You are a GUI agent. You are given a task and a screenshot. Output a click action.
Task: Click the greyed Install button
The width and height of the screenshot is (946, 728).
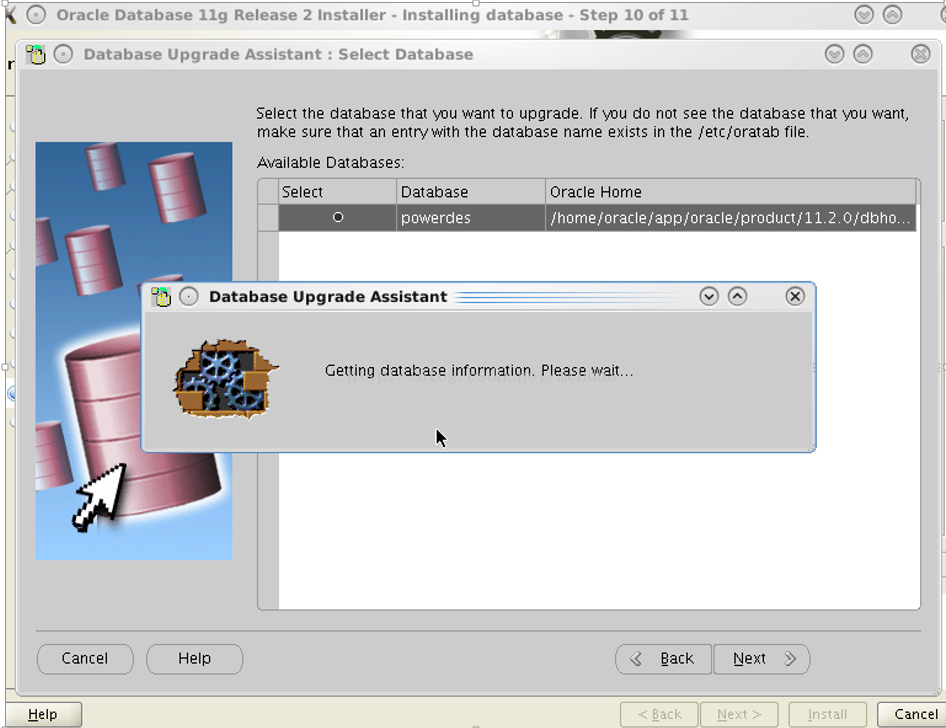click(827, 715)
